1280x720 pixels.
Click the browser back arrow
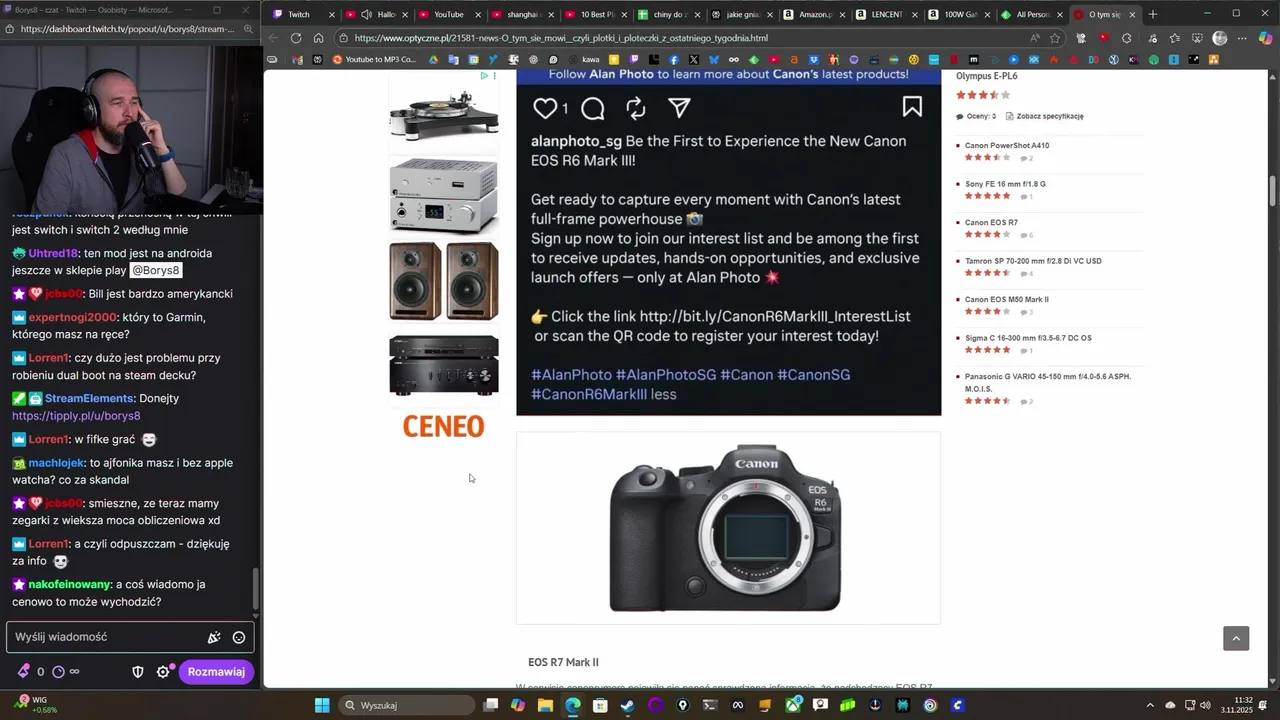tap(273, 38)
